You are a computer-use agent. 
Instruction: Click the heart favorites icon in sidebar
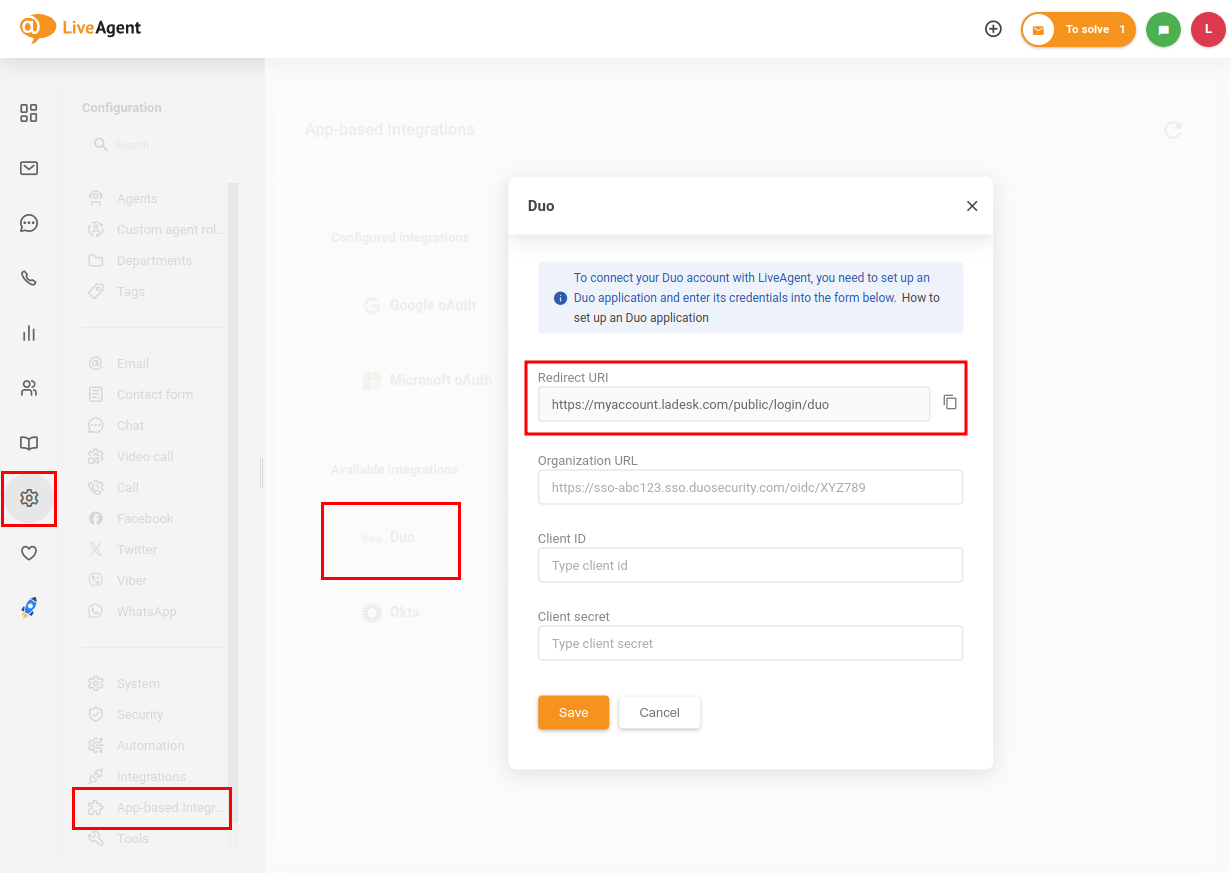click(28, 552)
